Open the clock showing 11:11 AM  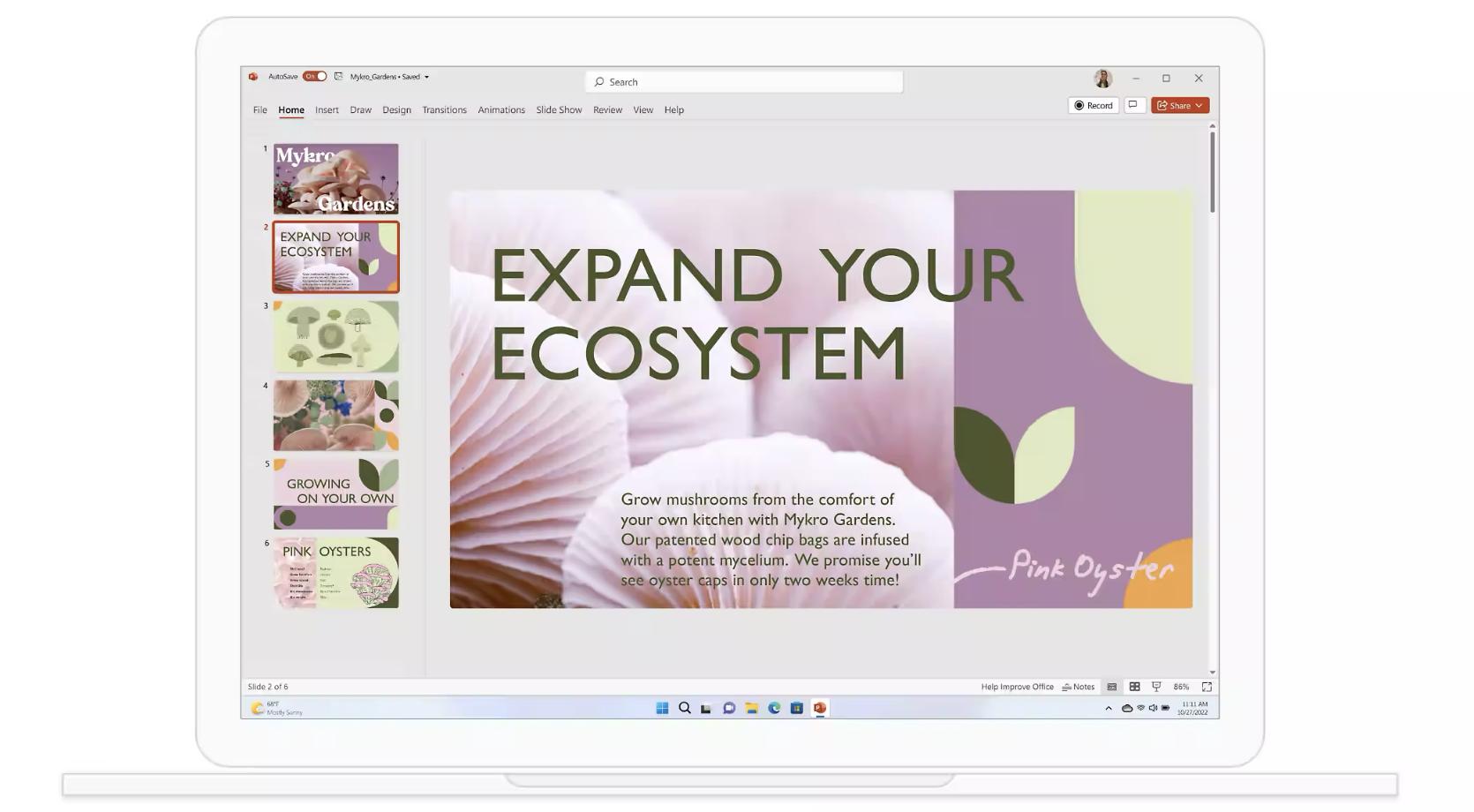pos(1192,708)
